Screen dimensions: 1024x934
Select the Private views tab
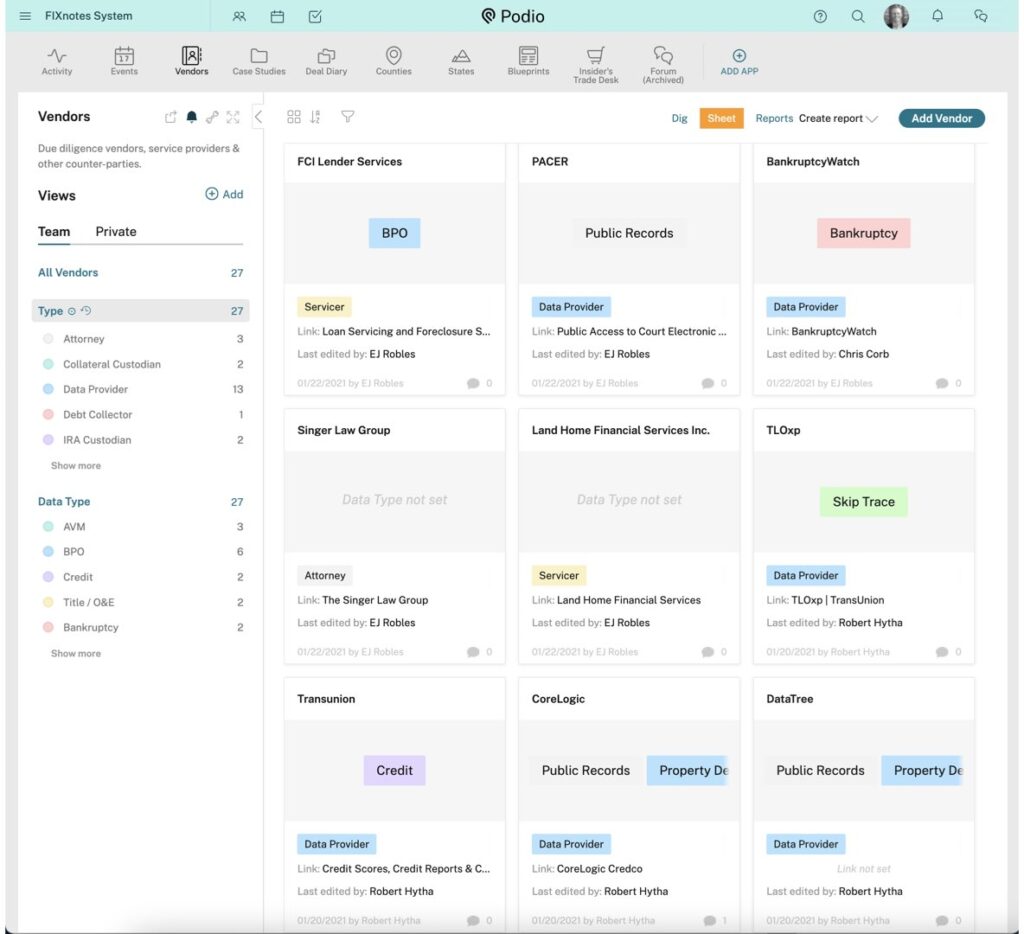[116, 232]
